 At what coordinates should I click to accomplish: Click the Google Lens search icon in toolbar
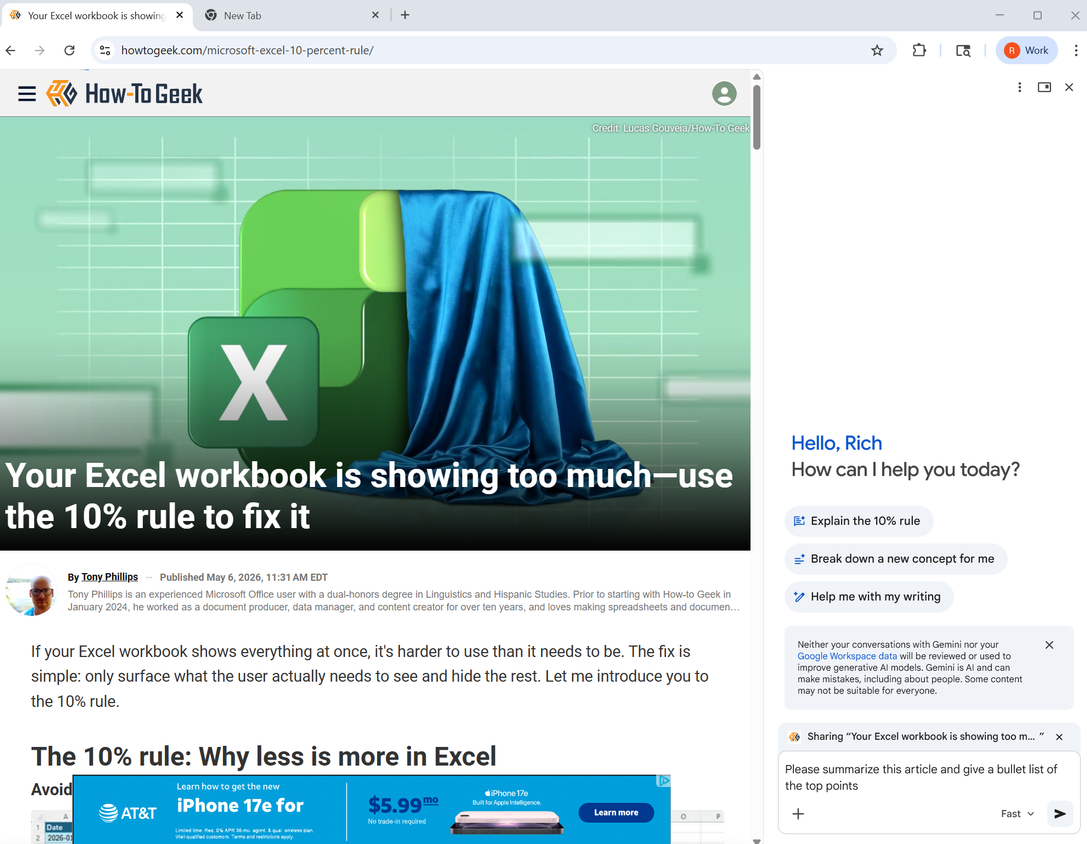coord(963,50)
